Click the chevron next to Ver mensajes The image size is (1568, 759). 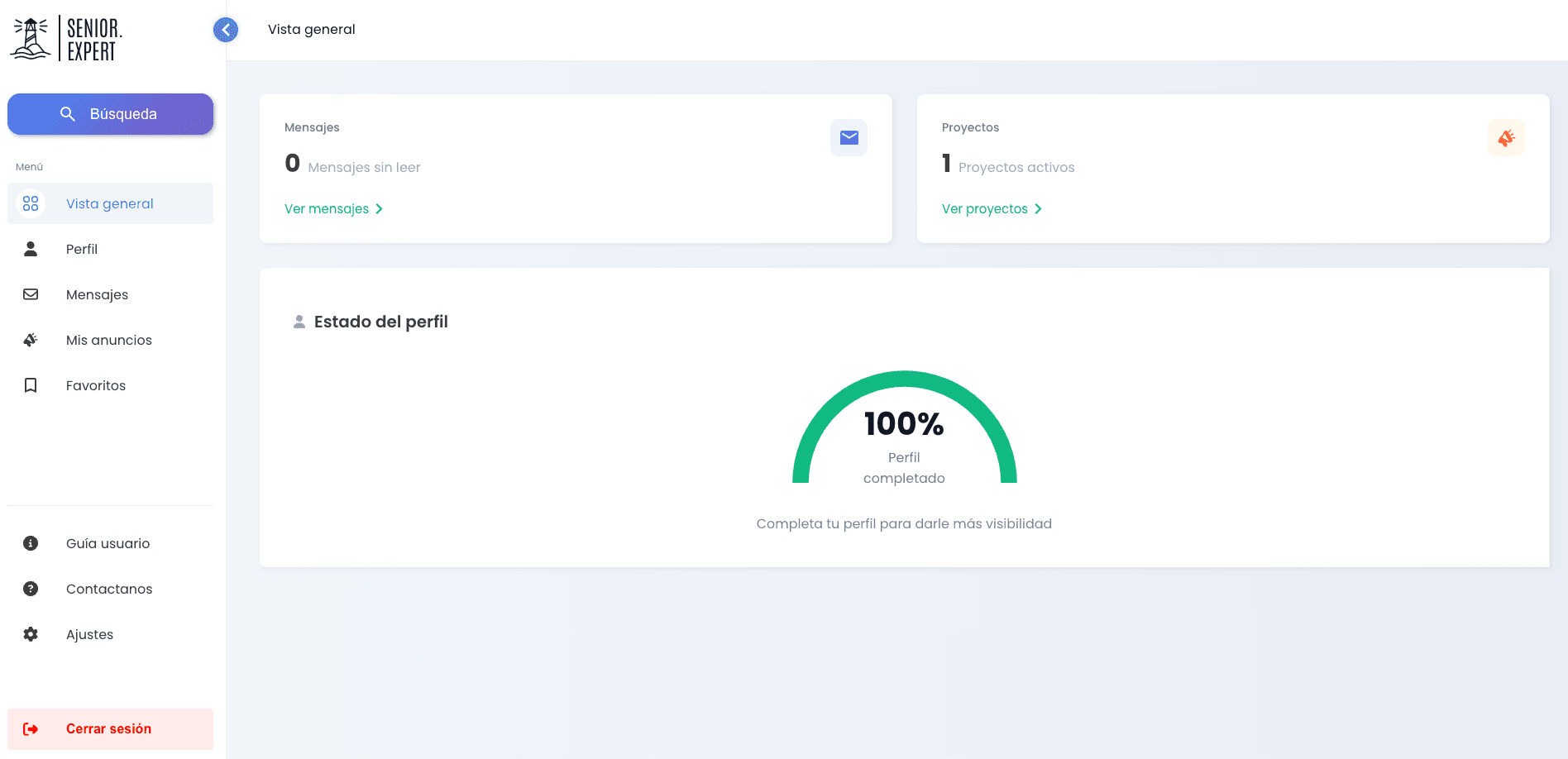coord(380,209)
